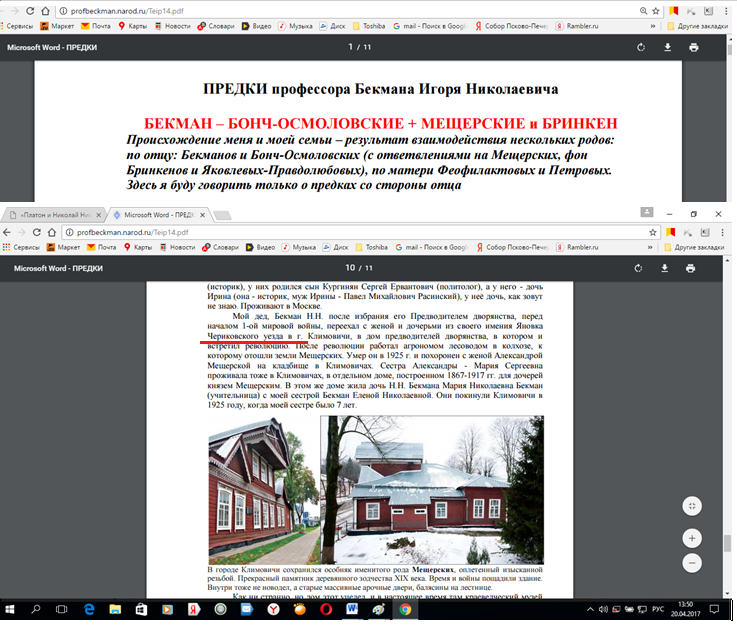Screen dimensions: 737x627
Task: Open Task View on the taskbar
Action: click(61, 610)
